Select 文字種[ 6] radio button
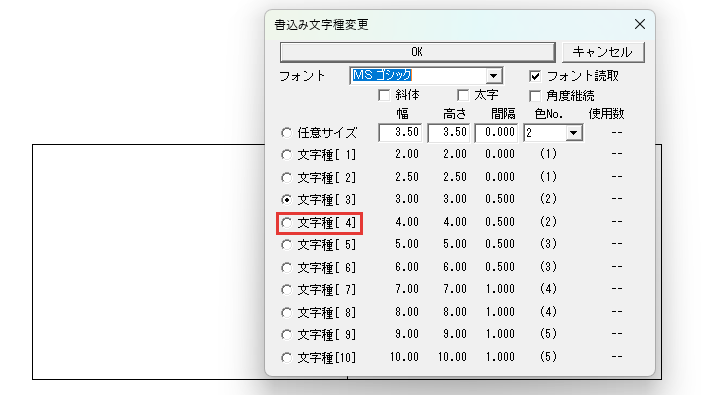The width and height of the screenshot is (720, 395). pos(287,267)
